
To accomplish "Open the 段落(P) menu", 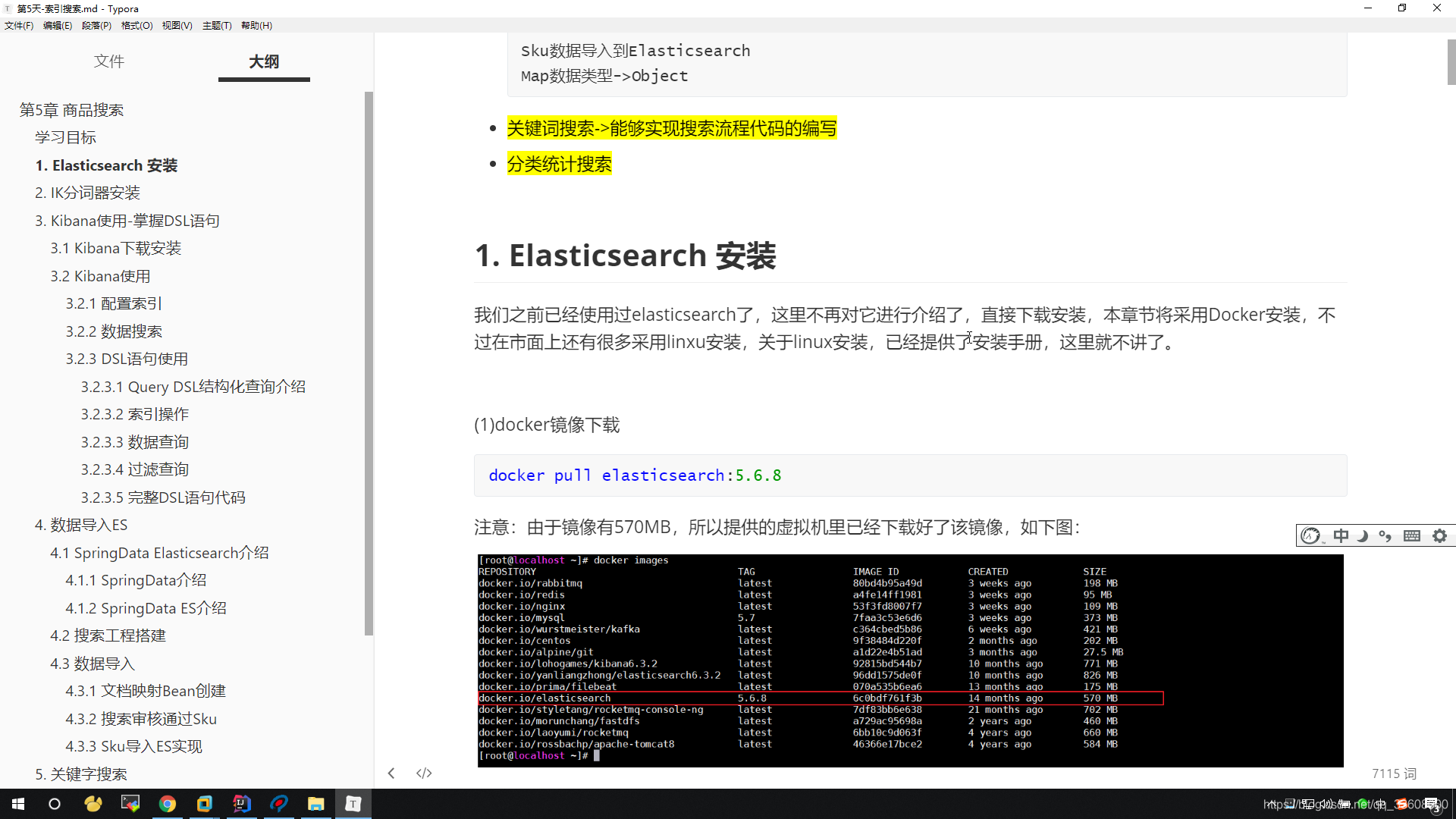I will point(96,25).
